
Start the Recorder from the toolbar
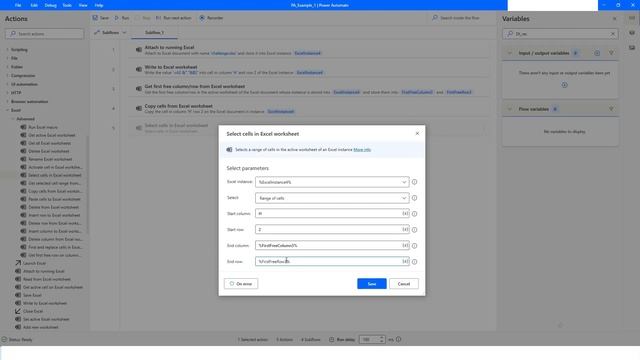click(211, 18)
